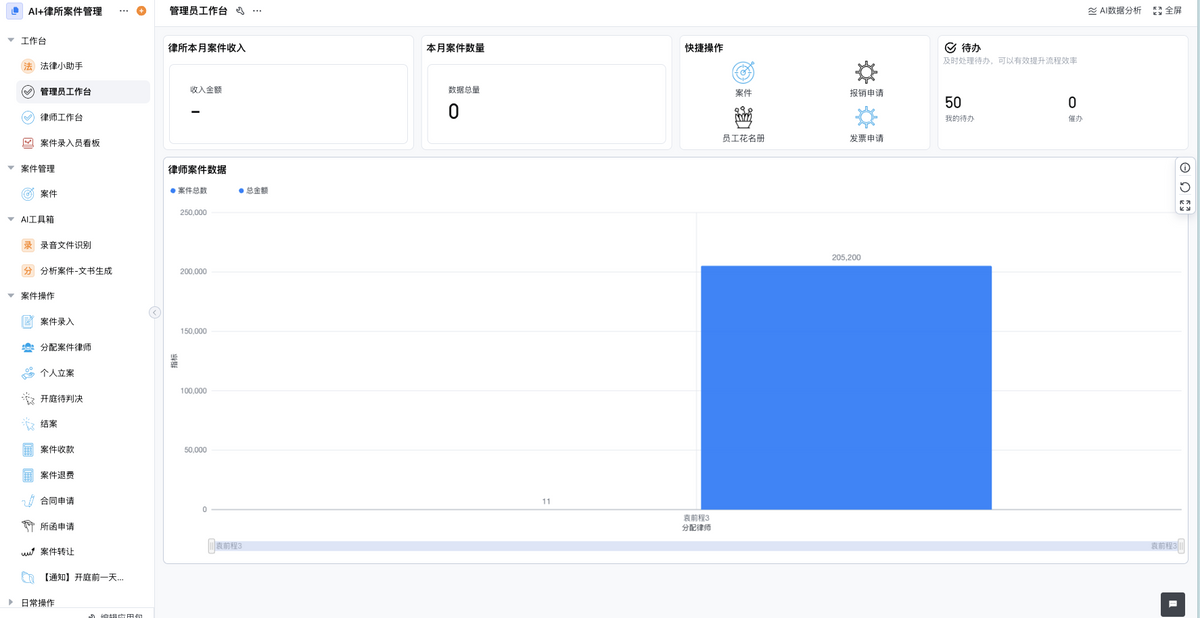This screenshot has width=1200, height=618.
Task: Open the more menu beside app name
Action: pos(124,11)
